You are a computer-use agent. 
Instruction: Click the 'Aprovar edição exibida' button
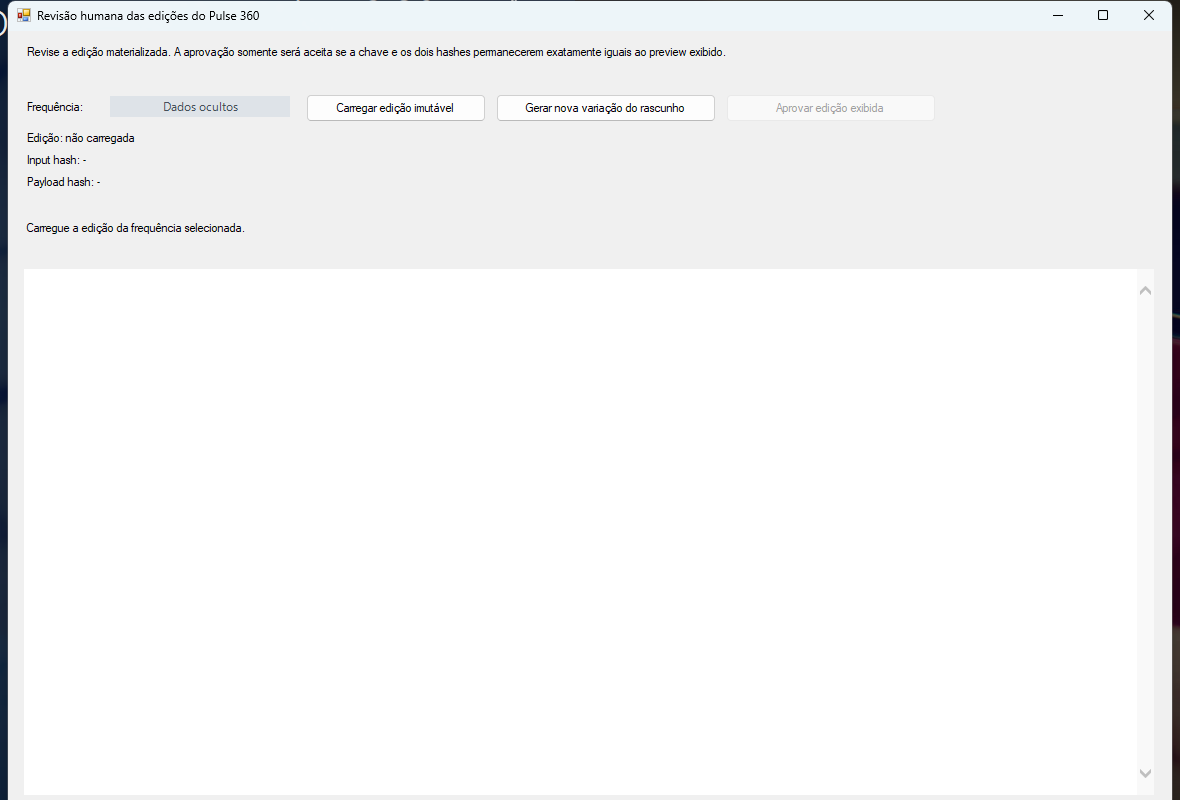point(830,108)
